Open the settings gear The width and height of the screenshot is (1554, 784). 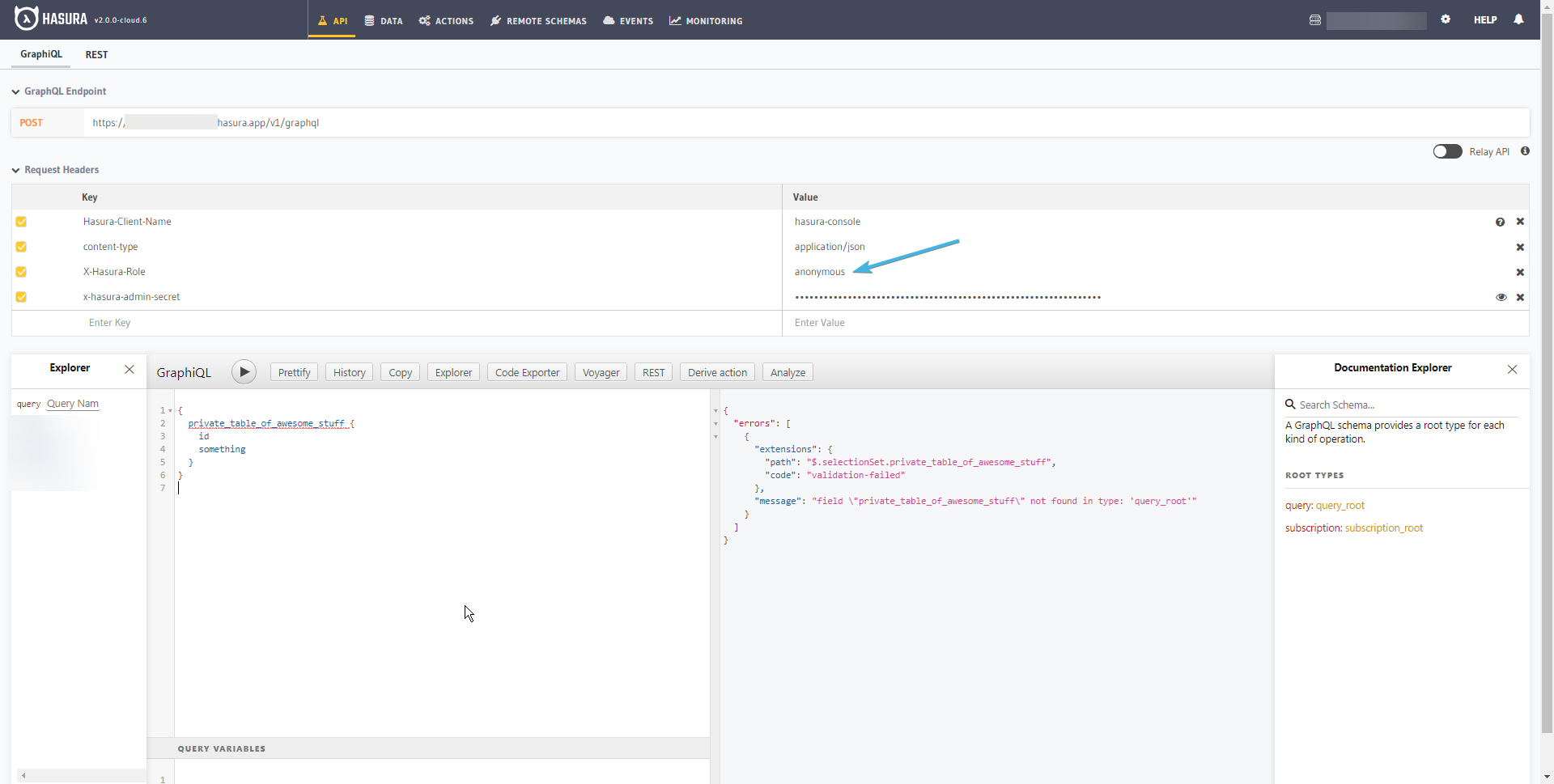(1446, 19)
